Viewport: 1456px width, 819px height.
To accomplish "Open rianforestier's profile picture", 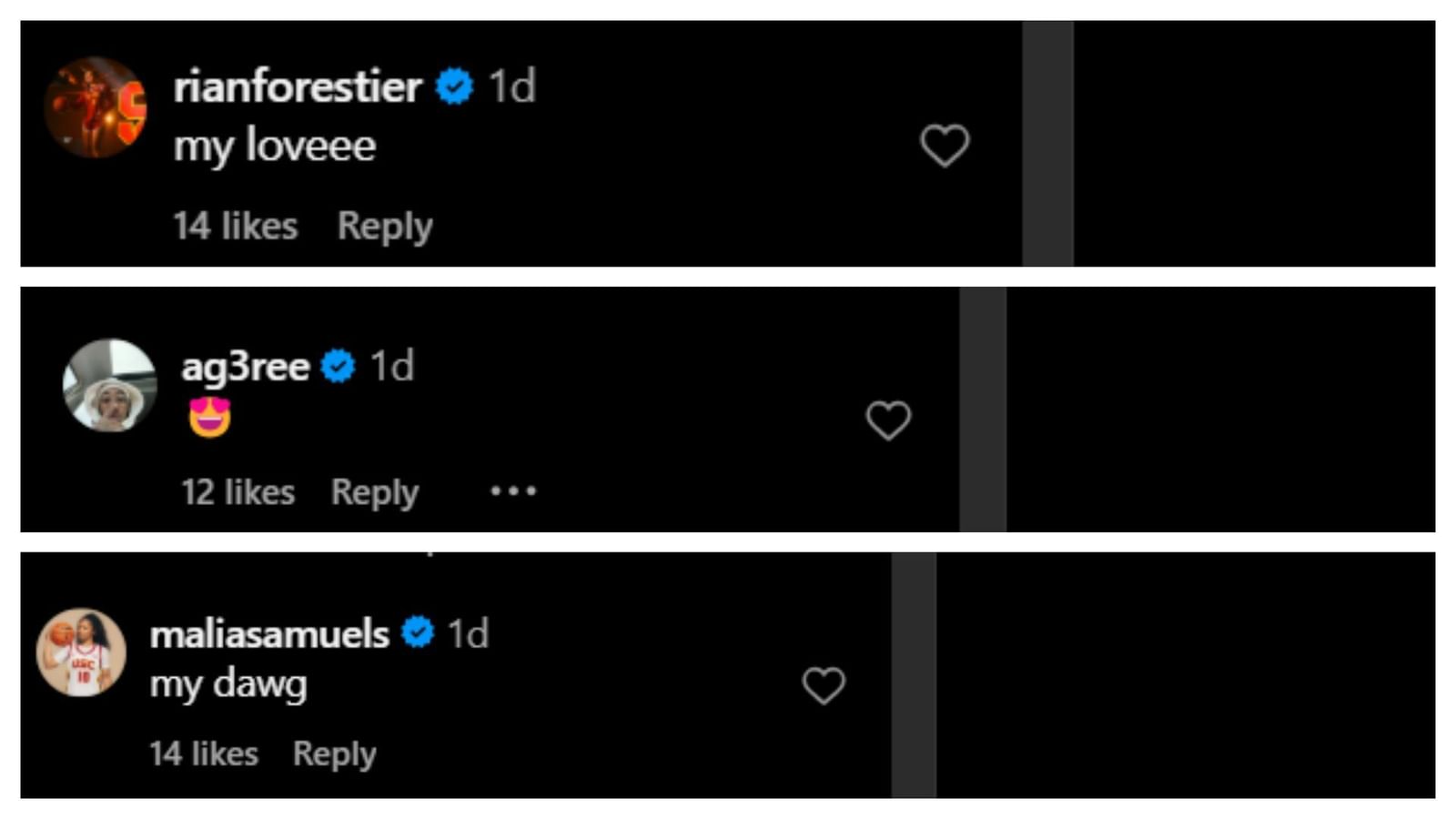I will [96, 107].
